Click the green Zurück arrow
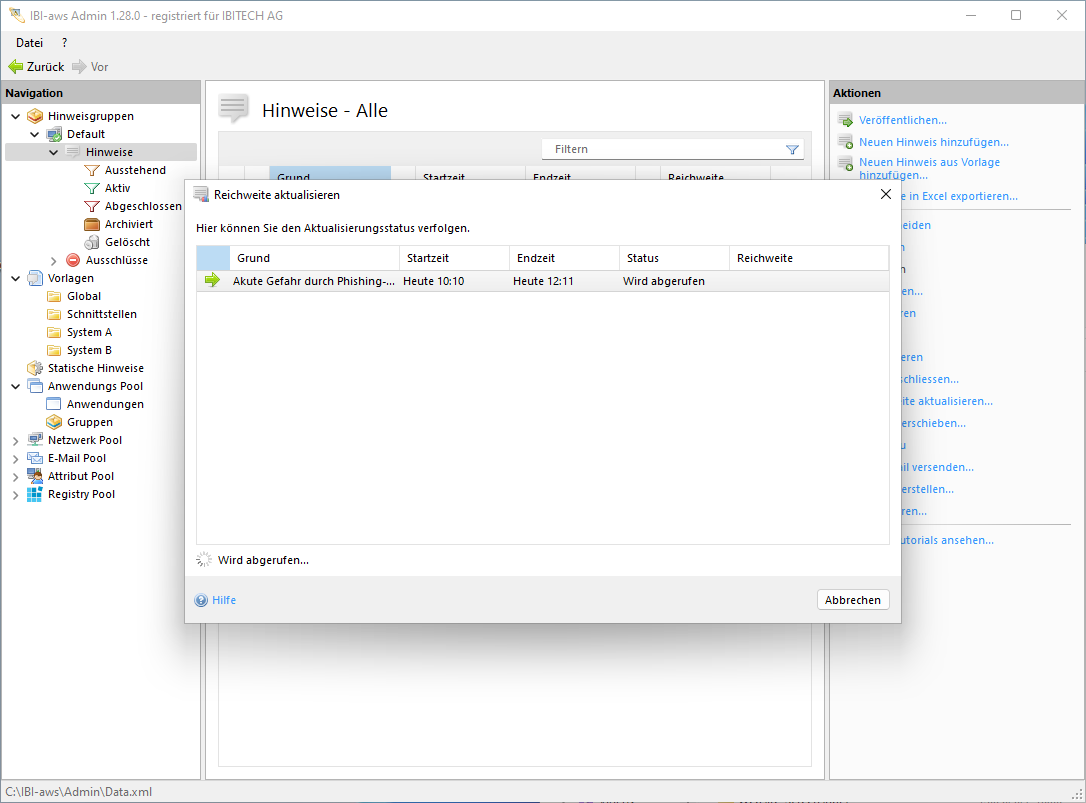 (15, 67)
